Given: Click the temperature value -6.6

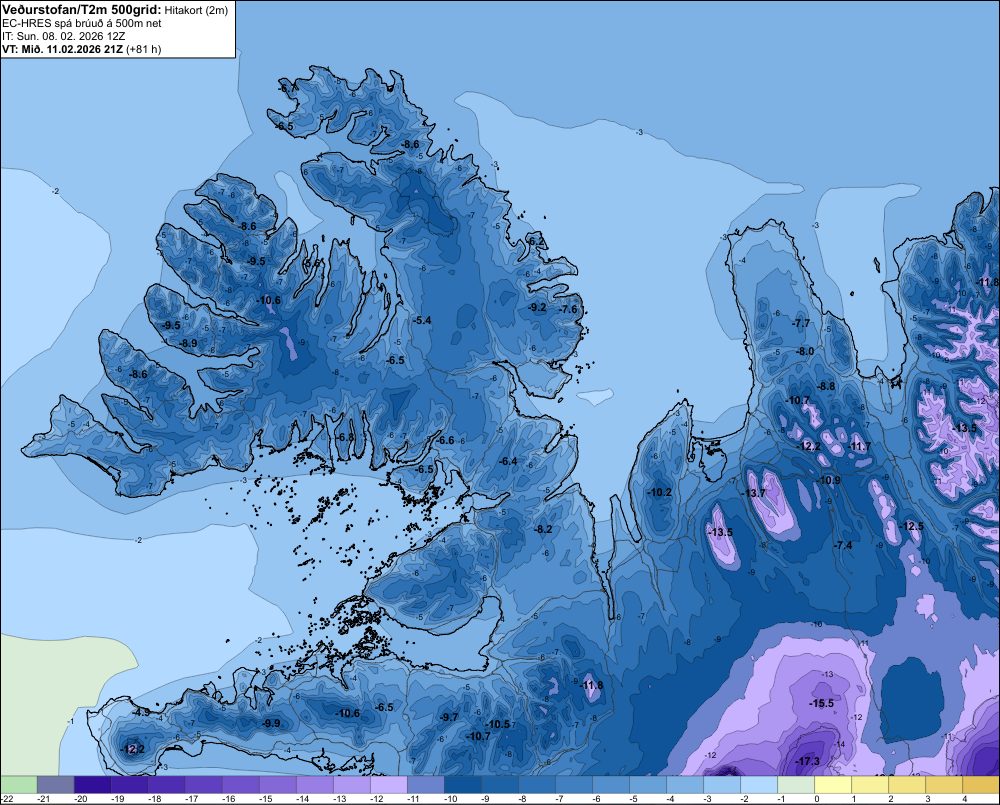Looking at the screenshot, I should pos(445,440).
